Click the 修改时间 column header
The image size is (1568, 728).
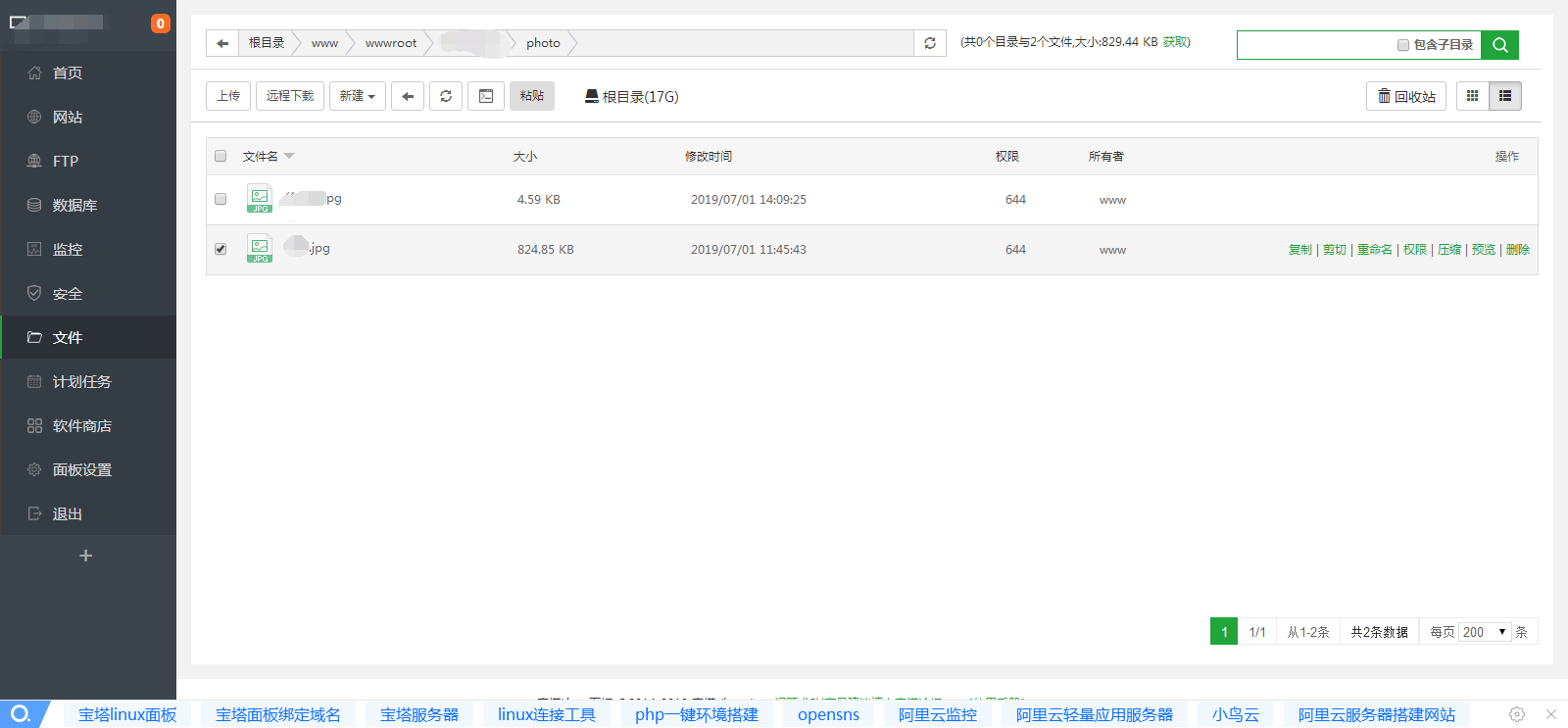(x=709, y=157)
